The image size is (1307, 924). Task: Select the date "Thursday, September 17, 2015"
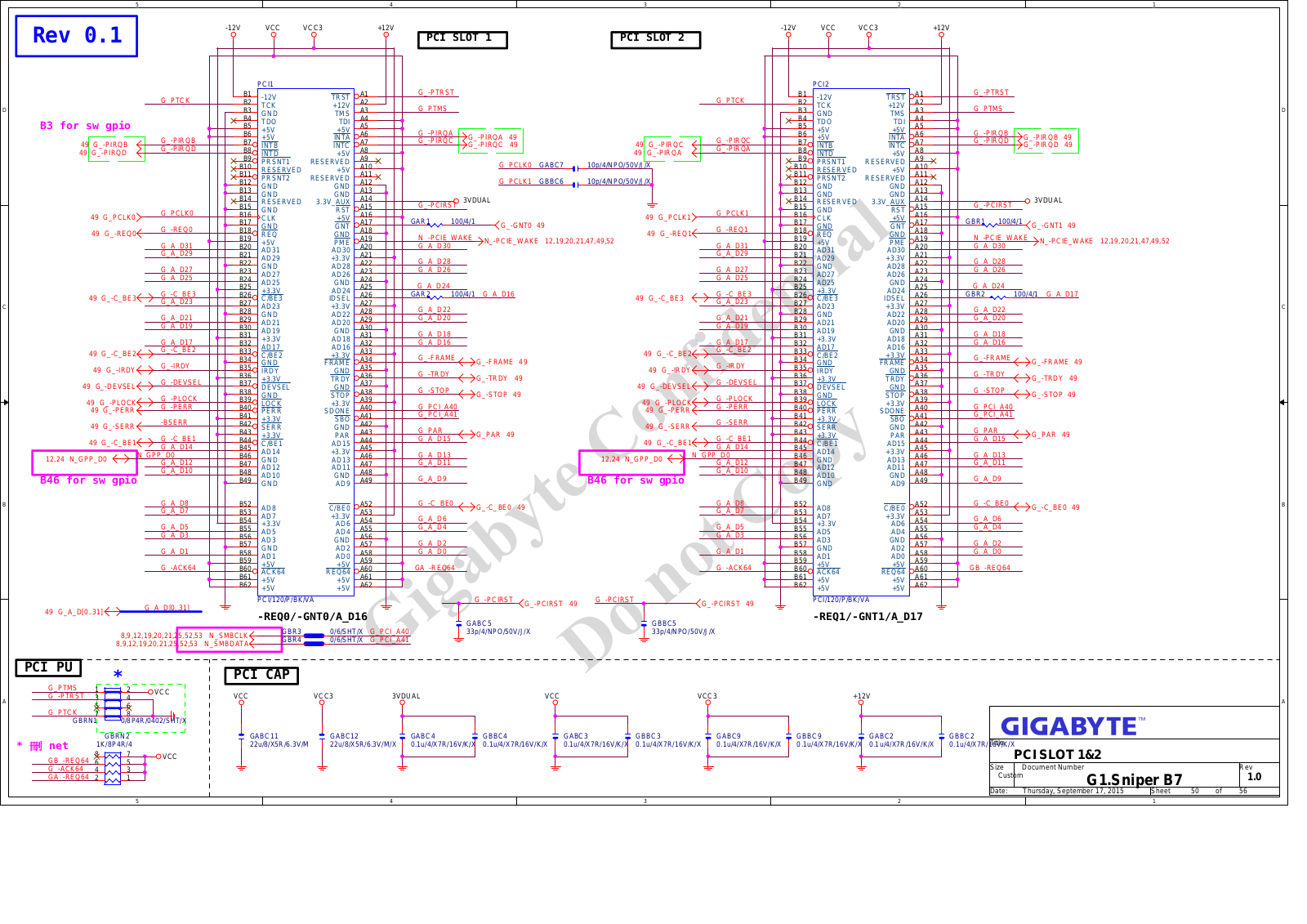(x=1073, y=791)
